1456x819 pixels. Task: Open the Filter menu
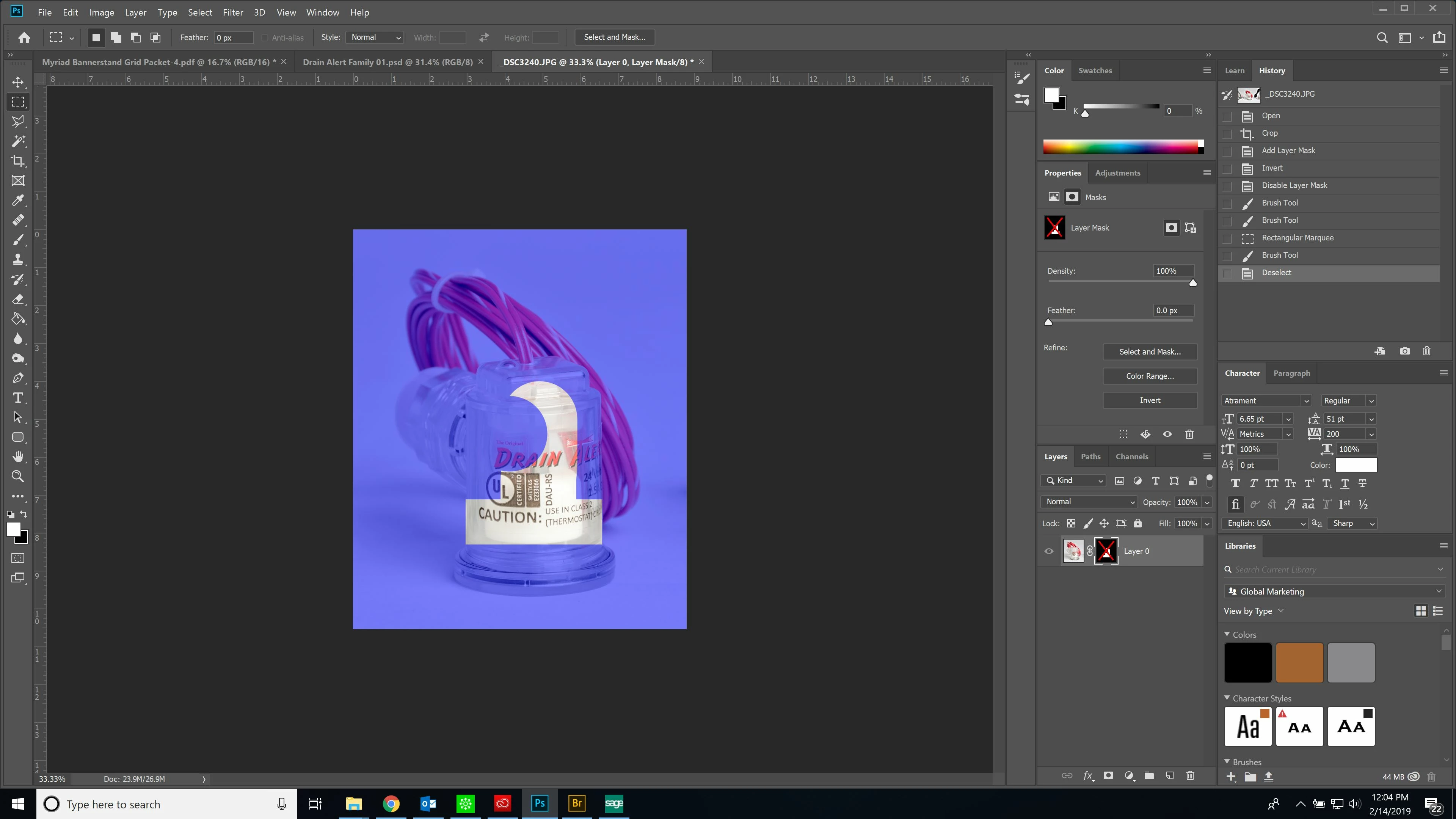click(232, 13)
